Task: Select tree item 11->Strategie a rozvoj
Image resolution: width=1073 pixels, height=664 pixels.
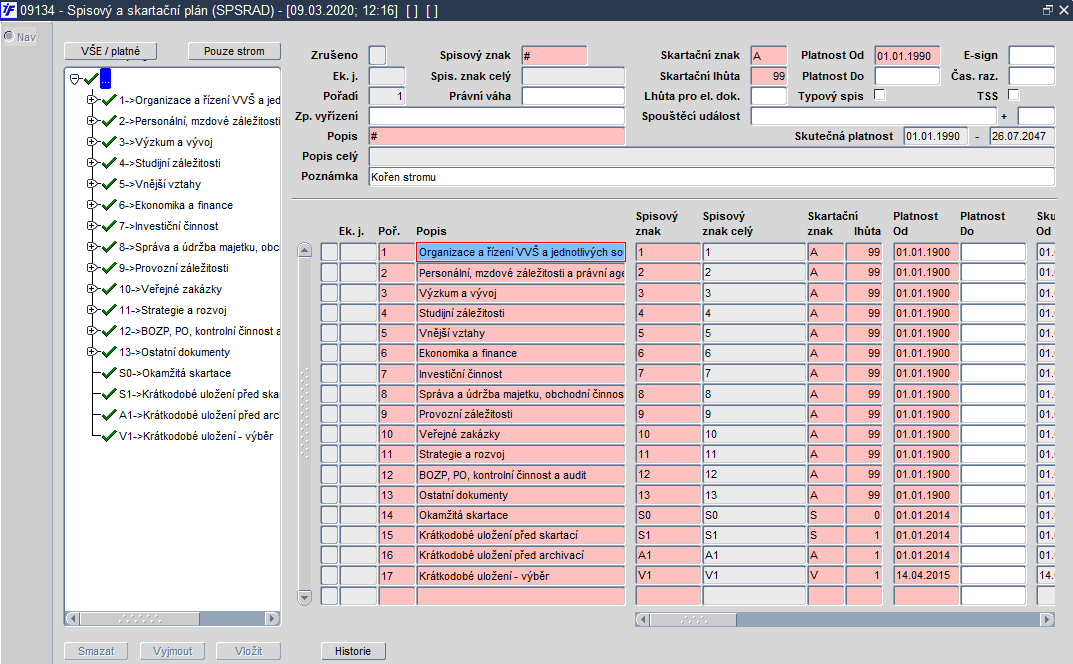Action: [172, 310]
